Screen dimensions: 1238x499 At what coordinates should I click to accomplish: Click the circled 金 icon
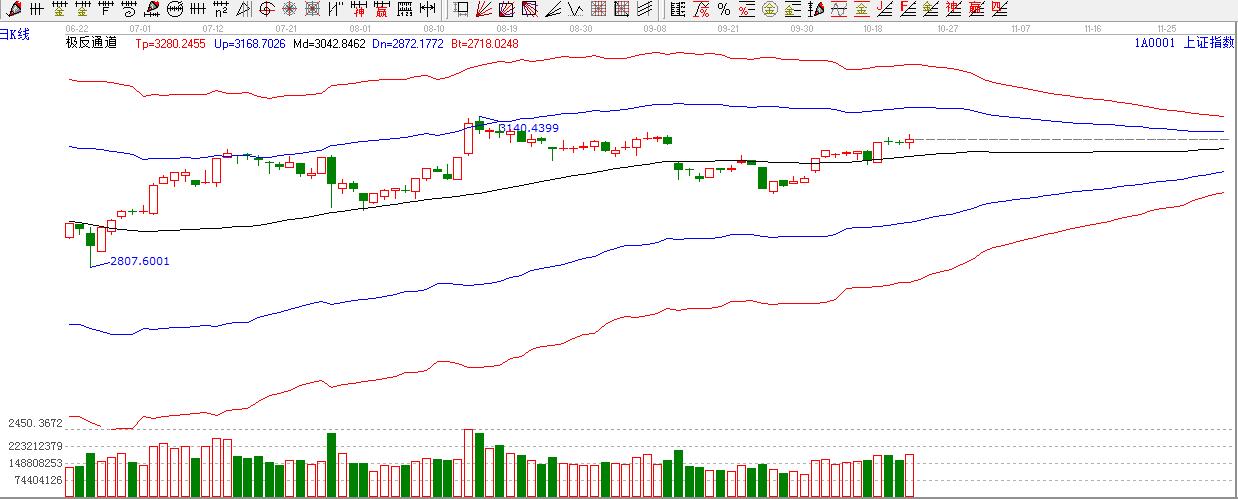(x=769, y=9)
